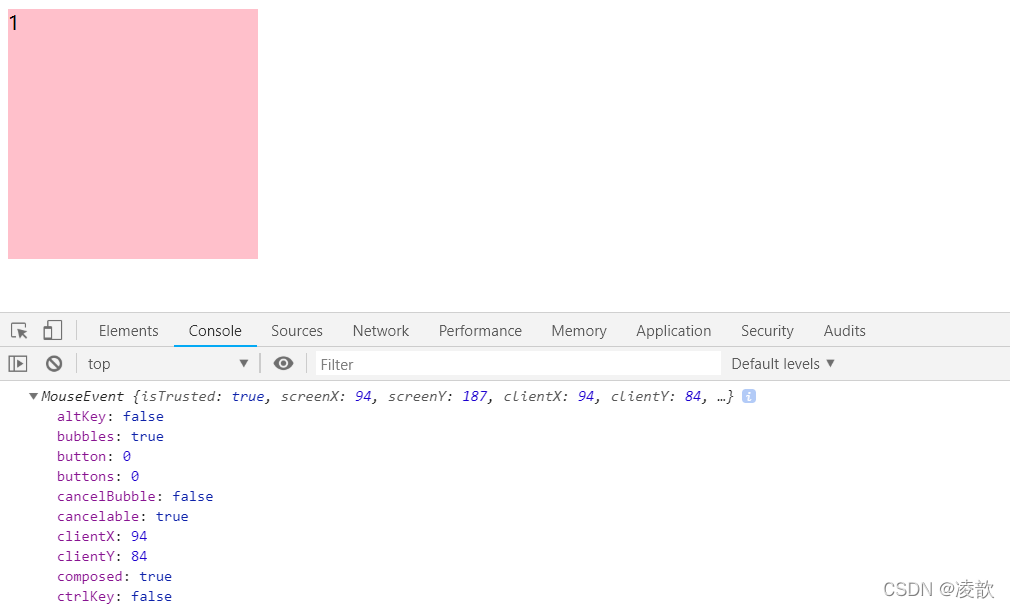
Task: Select the cancelBubble: false property
Action: [135, 496]
